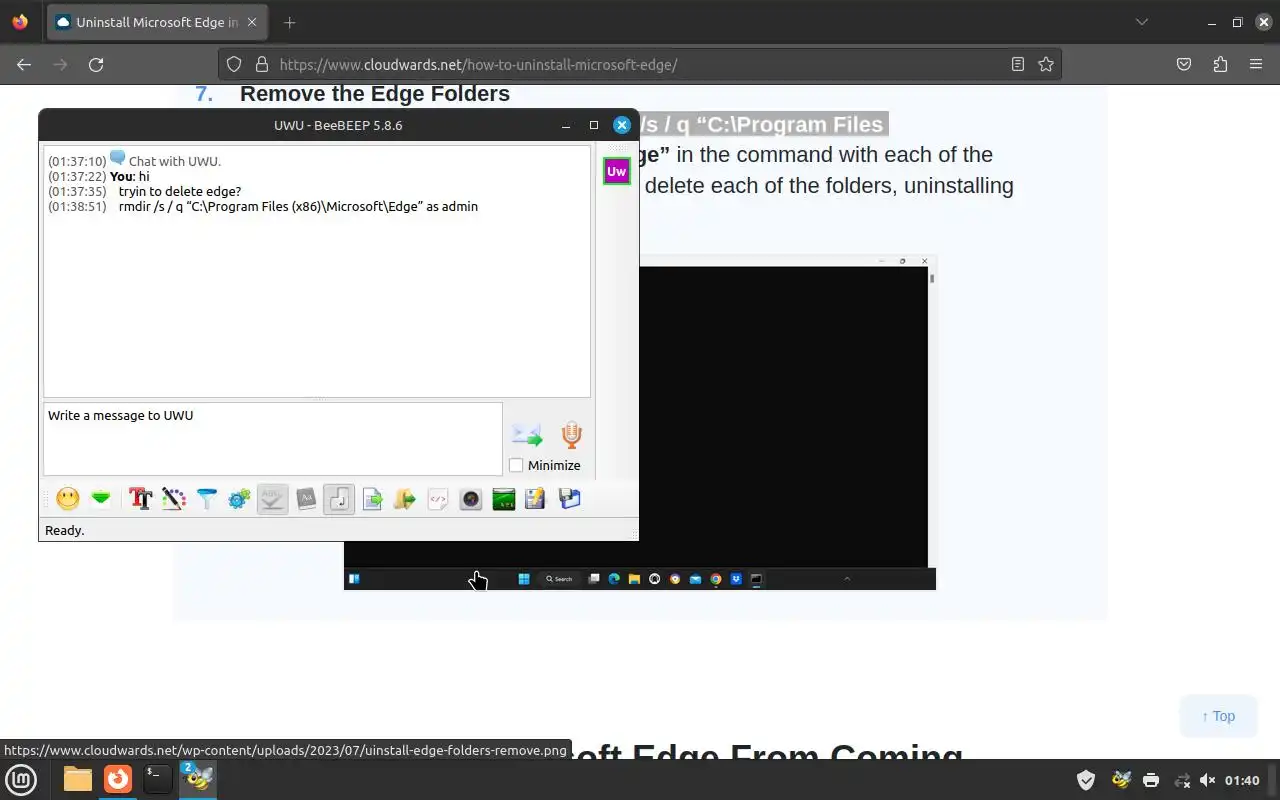Click the rmdir command chat message
This screenshot has height=800, width=1280.
(x=298, y=206)
